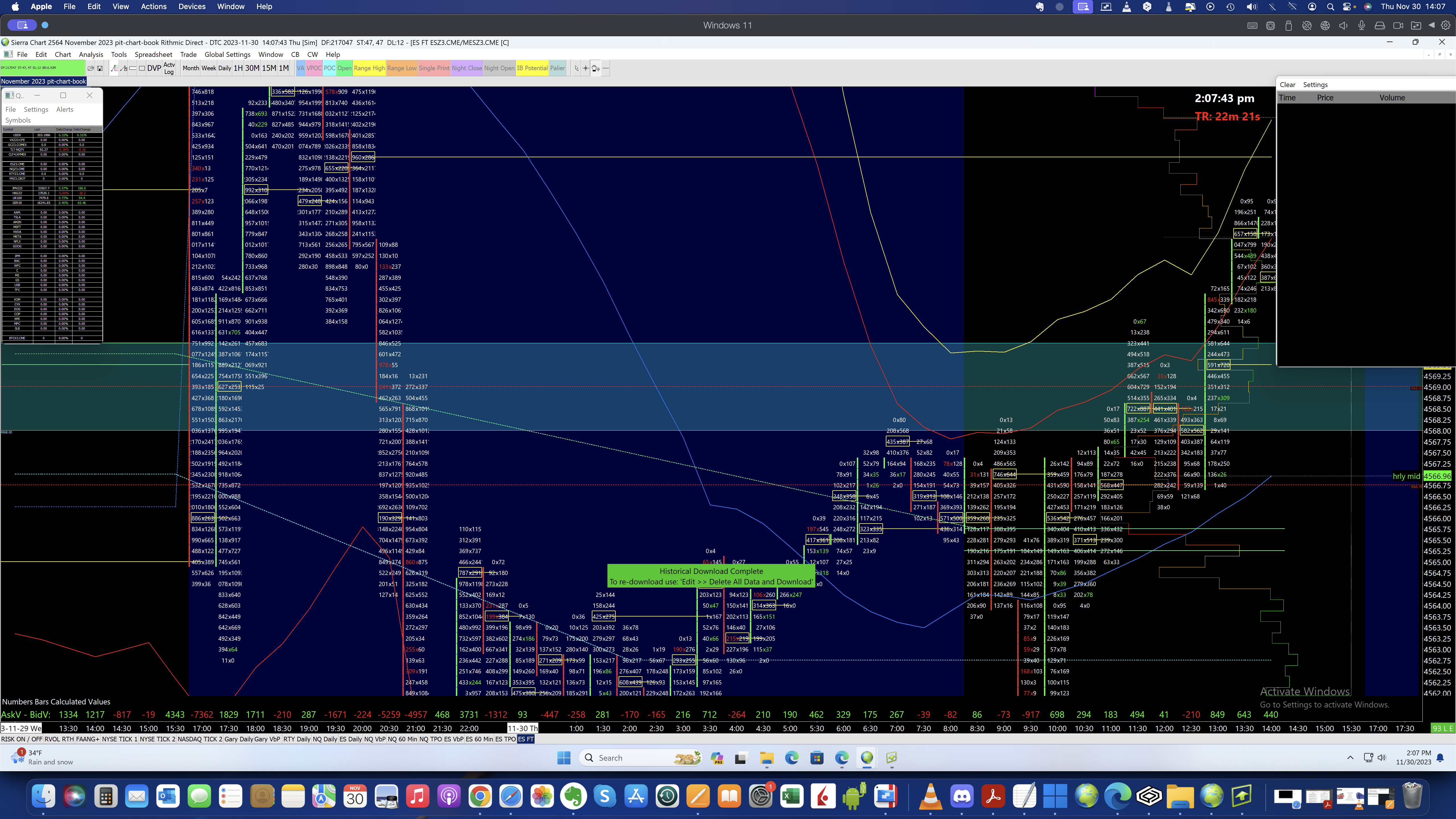Image resolution: width=1456 pixels, height=819 pixels.
Task: Toggle the Night Close study button
Action: point(466,68)
